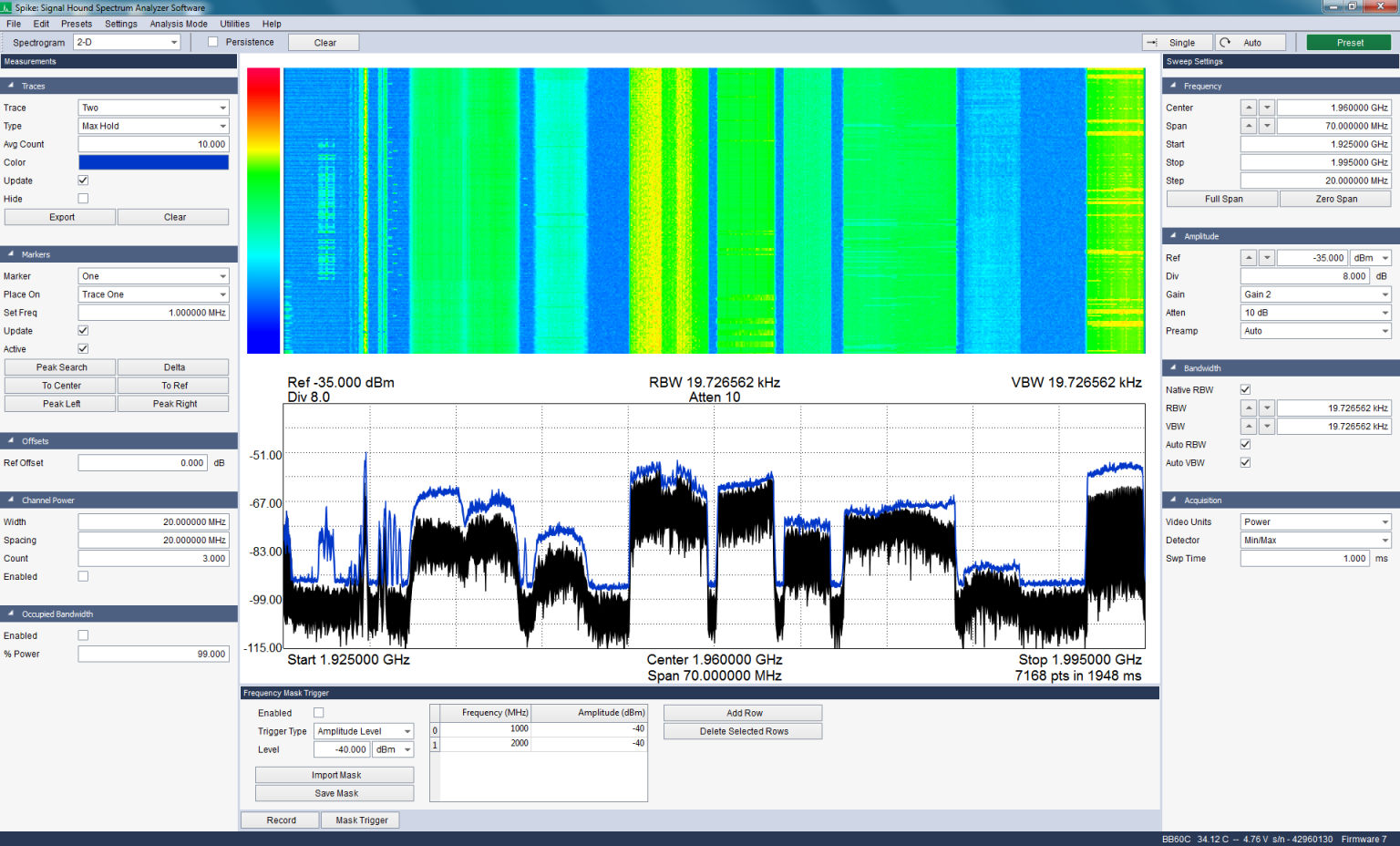
Task: Click the Single sweep arrow icon
Action: tap(1152, 43)
